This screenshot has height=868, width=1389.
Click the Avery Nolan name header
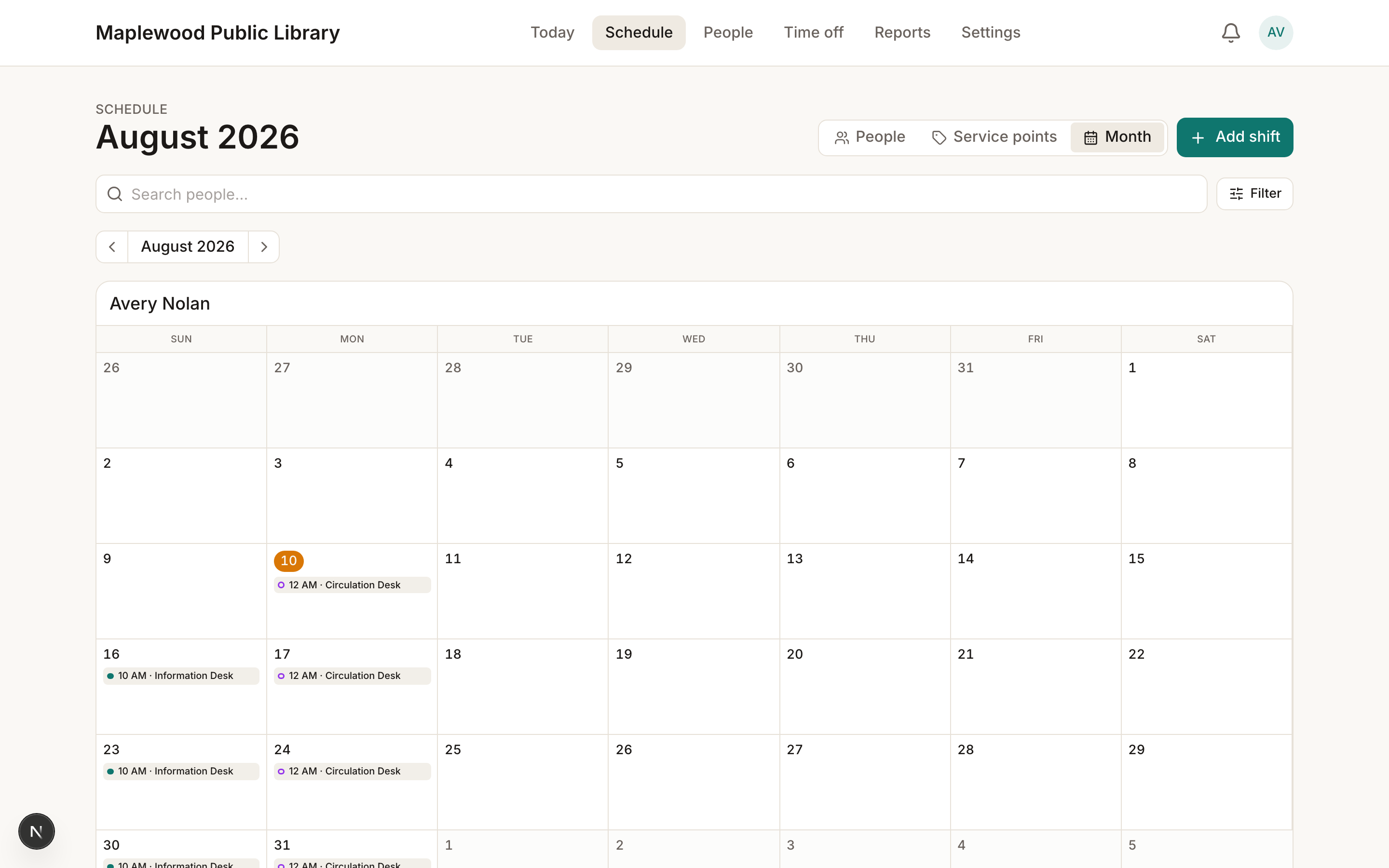tap(160, 304)
